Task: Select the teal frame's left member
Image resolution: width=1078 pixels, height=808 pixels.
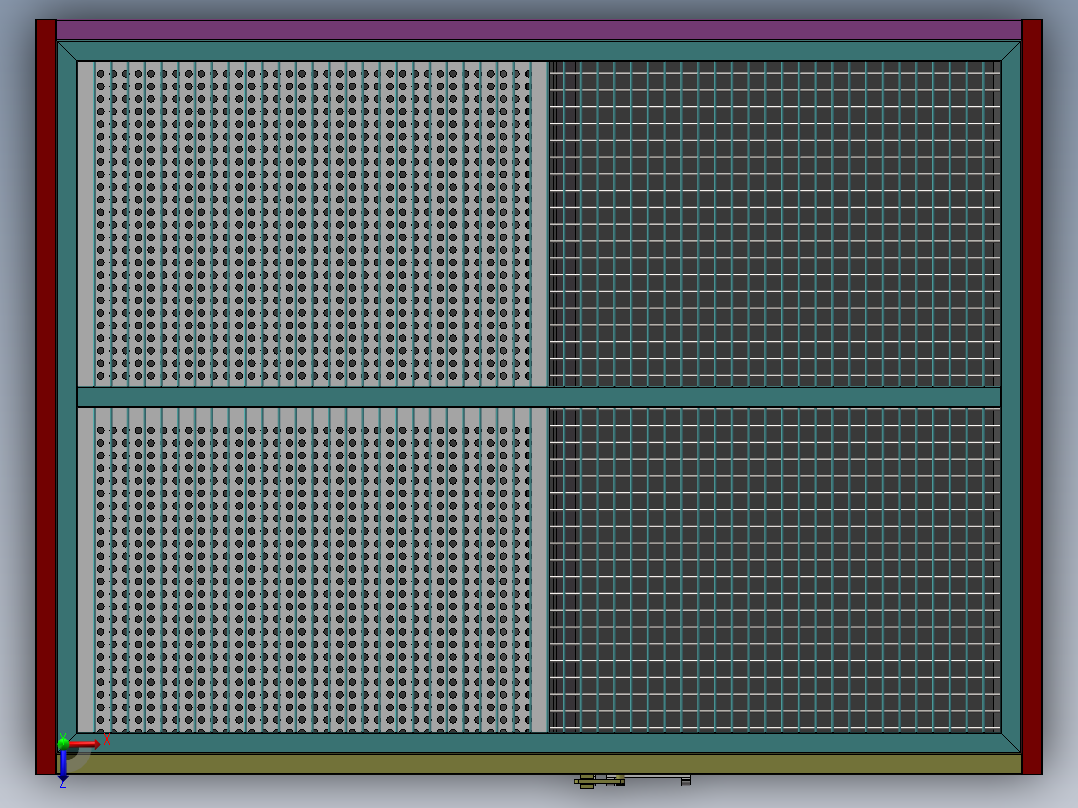Action: coord(67,397)
